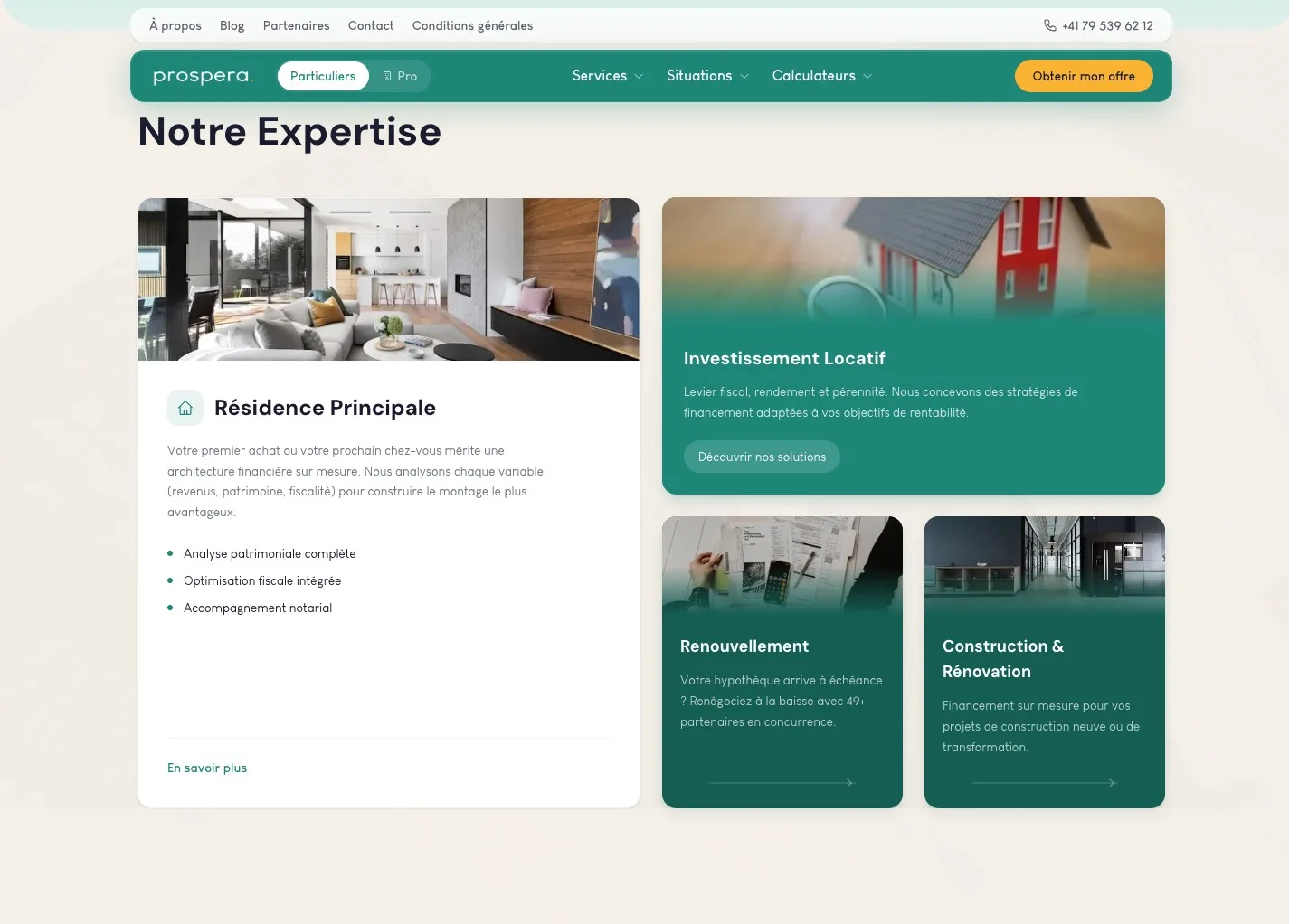Viewport: 1289px width, 924px height.
Task: Click the paperwork and calculator photo
Action: click(782, 565)
